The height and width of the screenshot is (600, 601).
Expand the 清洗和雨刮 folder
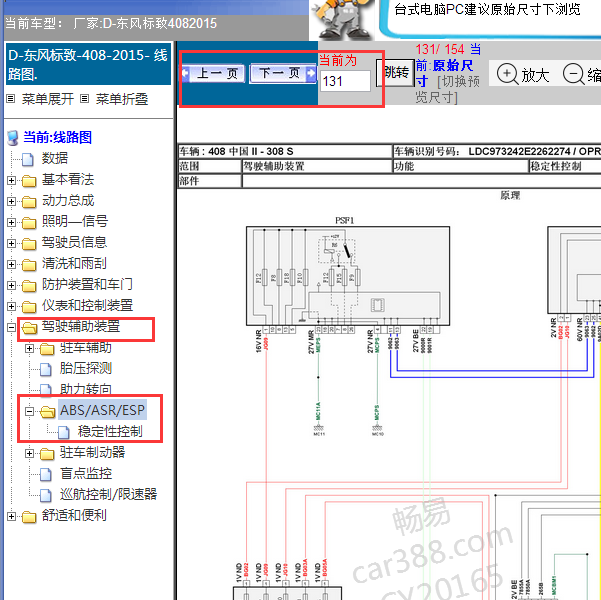coord(11,265)
